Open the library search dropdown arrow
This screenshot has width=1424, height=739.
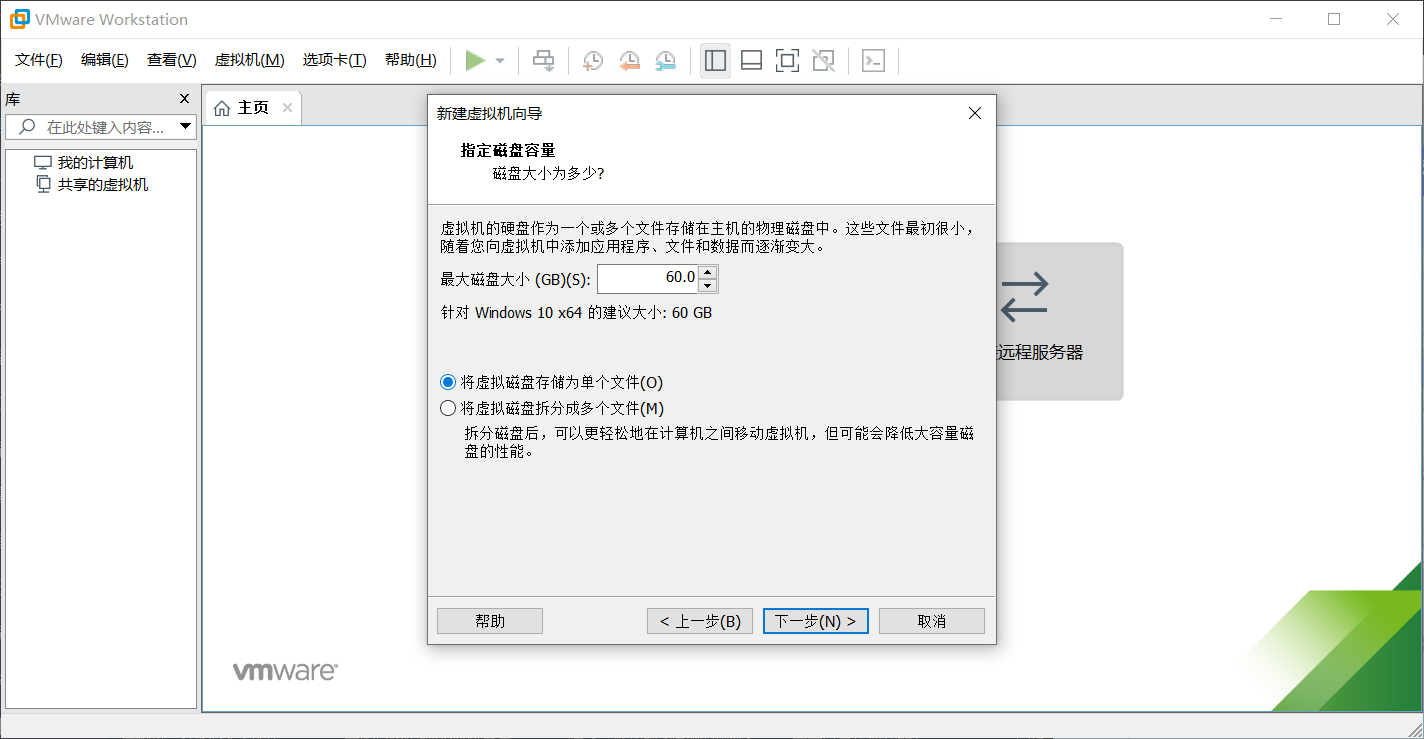185,127
